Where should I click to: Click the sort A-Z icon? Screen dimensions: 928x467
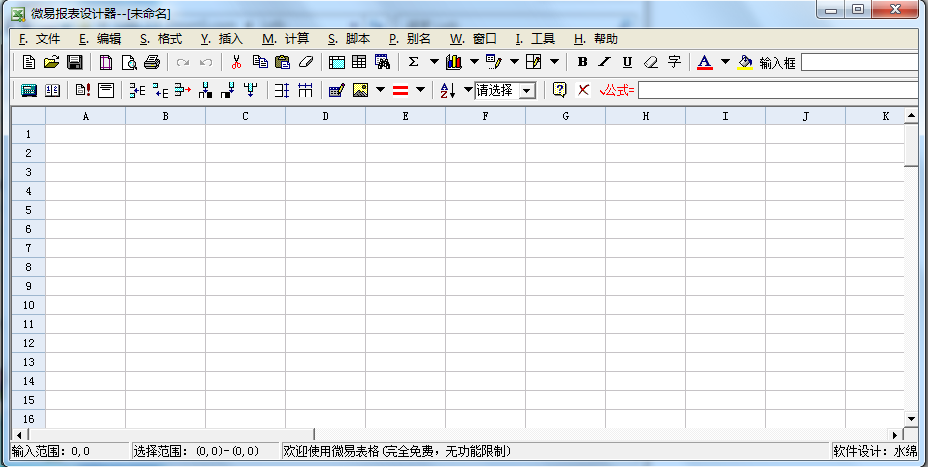(448, 90)
